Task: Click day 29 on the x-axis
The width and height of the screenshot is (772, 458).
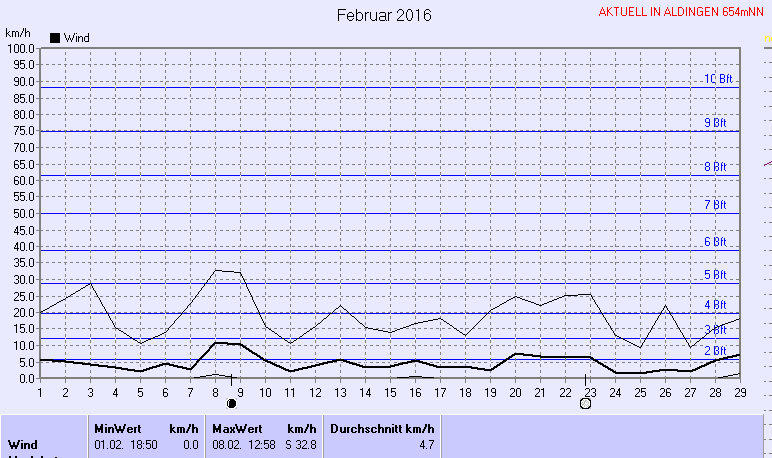Action: 739,391
